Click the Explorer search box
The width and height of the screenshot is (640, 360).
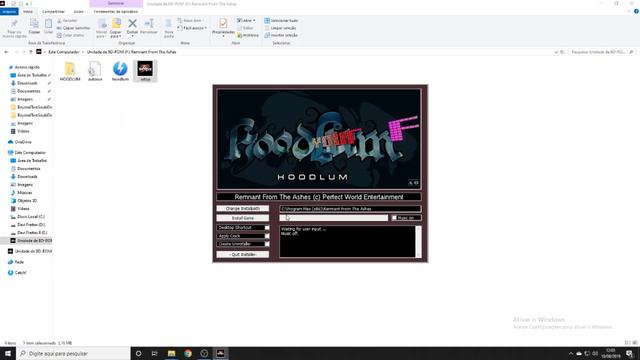coord(602,52)
